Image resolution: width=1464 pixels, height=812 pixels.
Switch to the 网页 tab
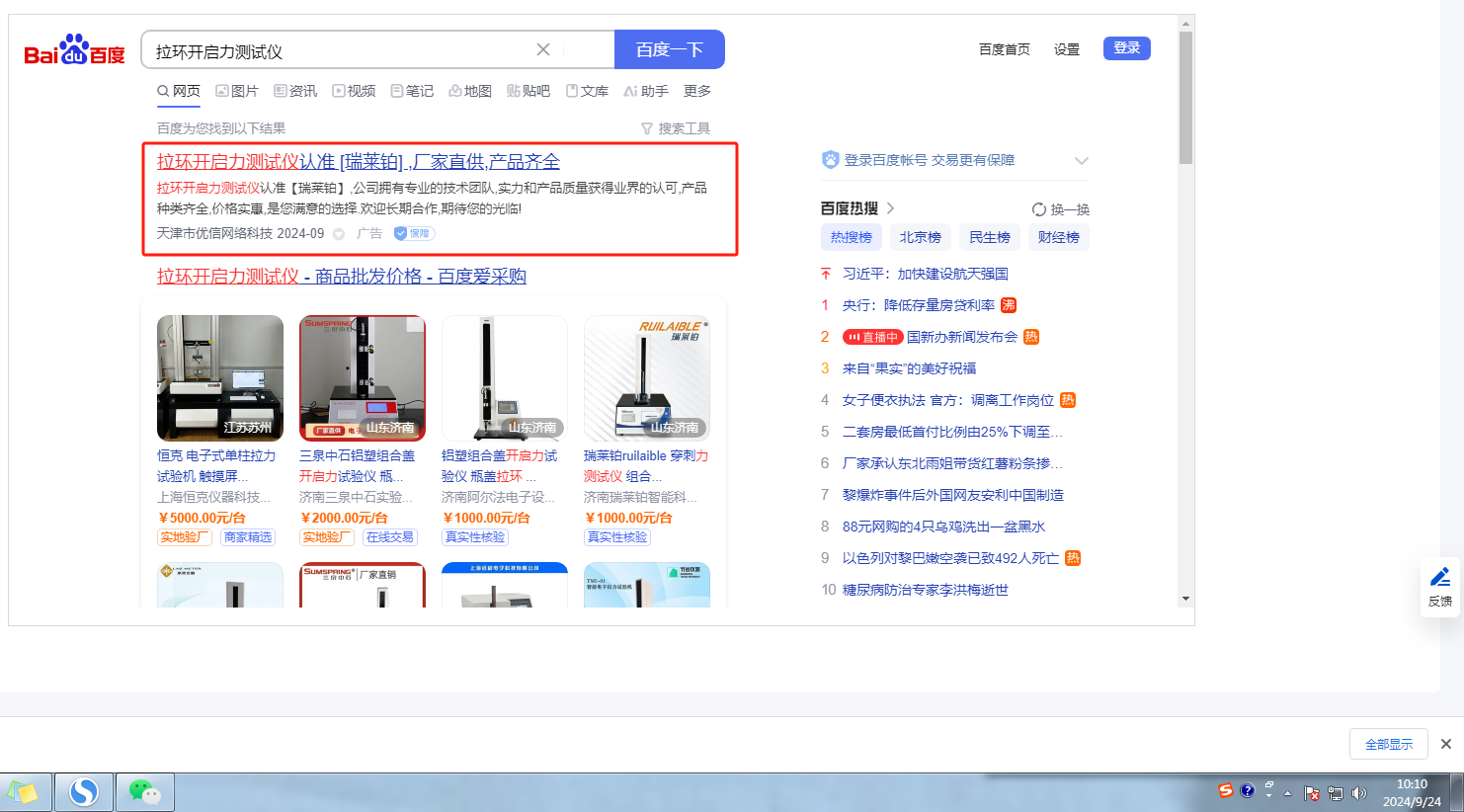tap(179, 91)
